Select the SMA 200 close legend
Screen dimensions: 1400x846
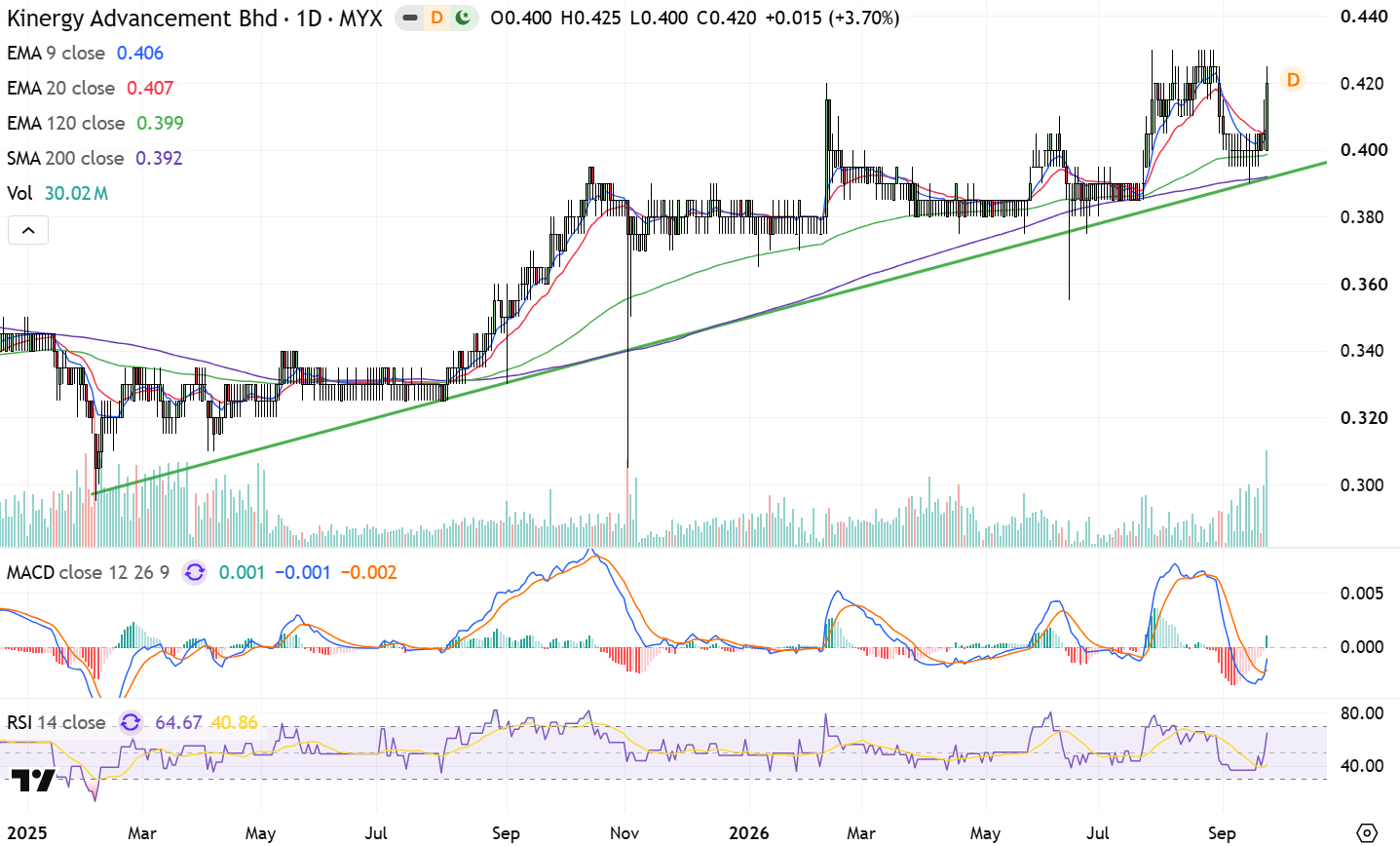95,158
